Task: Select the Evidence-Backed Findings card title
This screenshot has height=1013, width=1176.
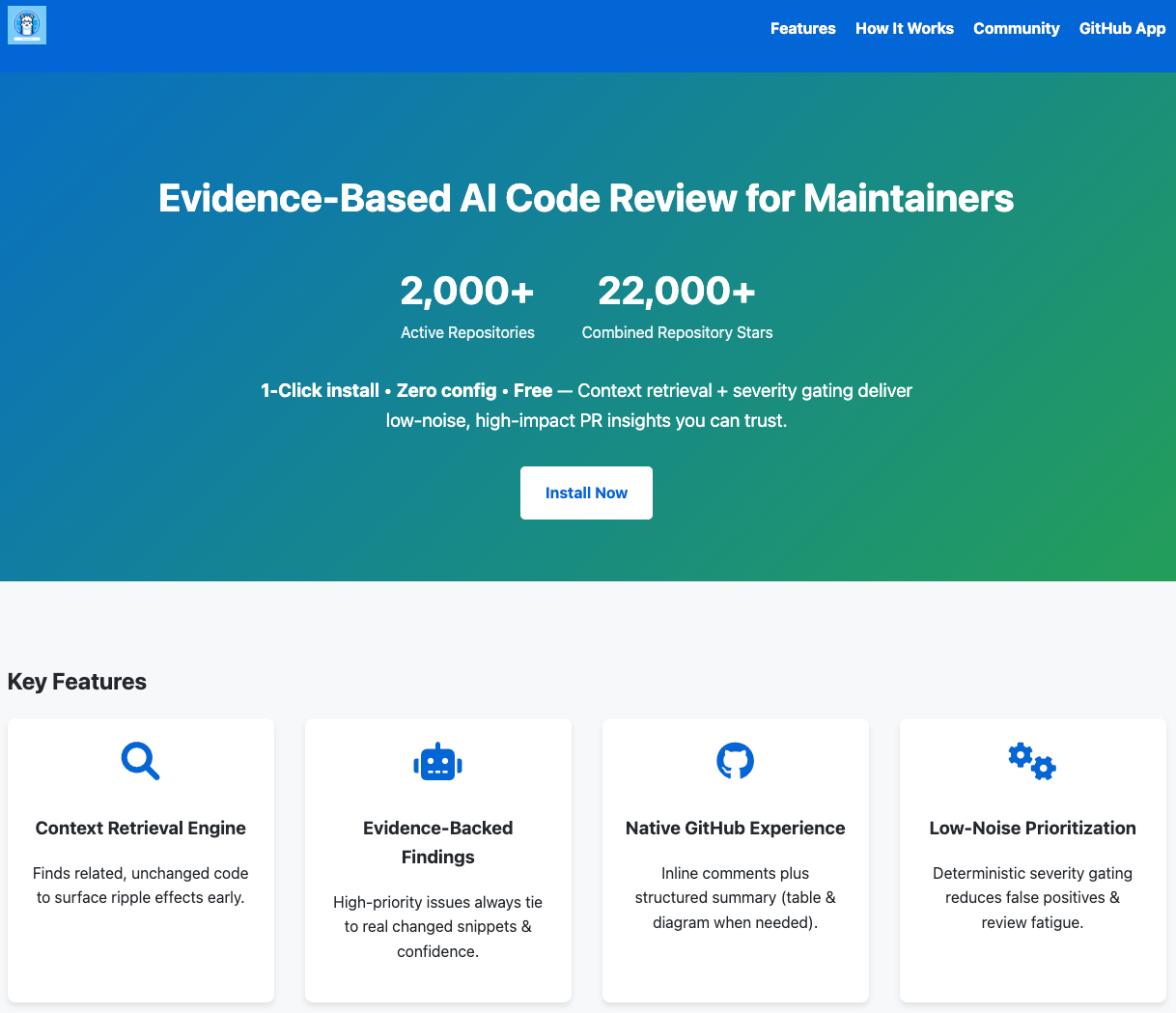Action: pos(437,842)
